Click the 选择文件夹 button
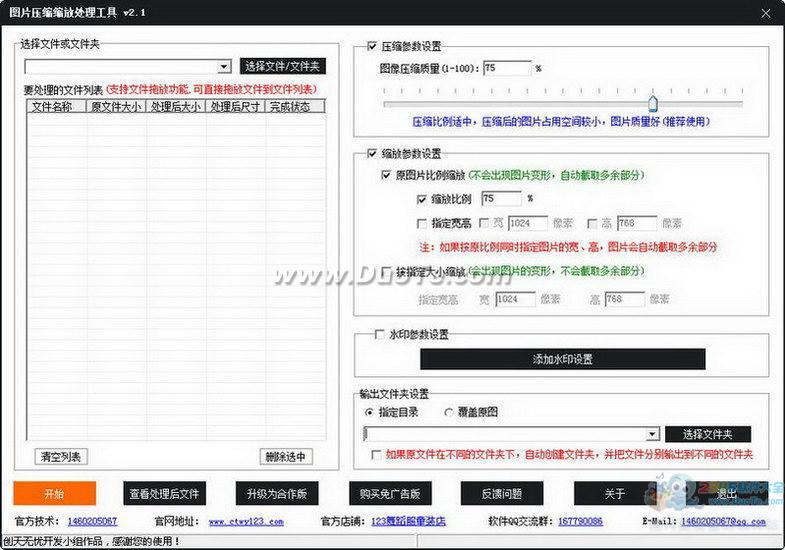 tap(708, 434)
